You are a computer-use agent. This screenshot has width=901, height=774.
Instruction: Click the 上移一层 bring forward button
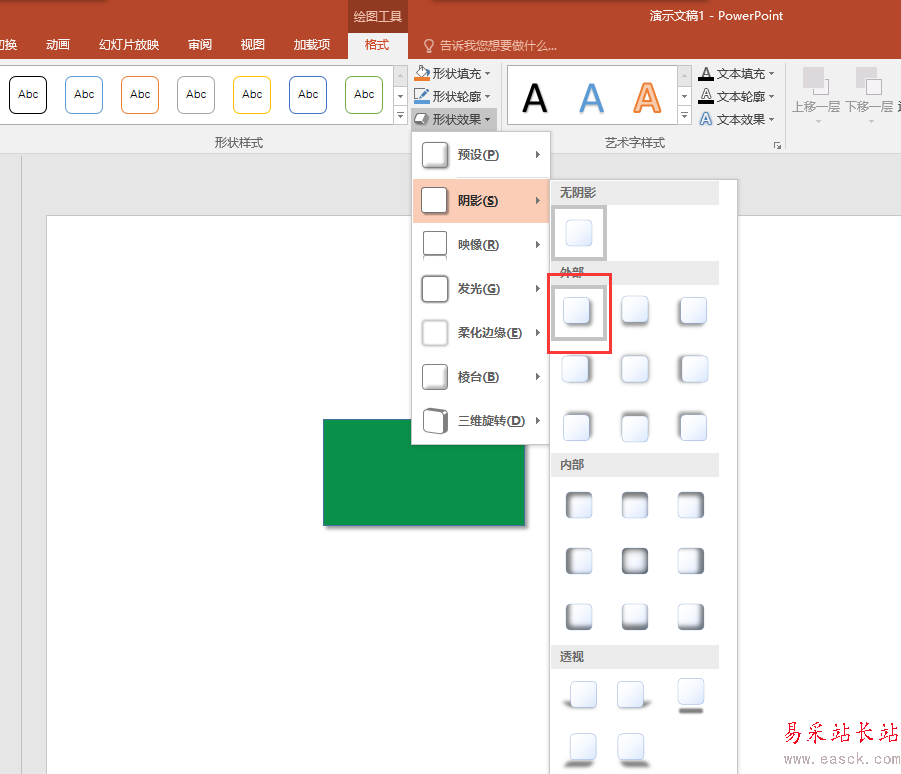(816, 94)
